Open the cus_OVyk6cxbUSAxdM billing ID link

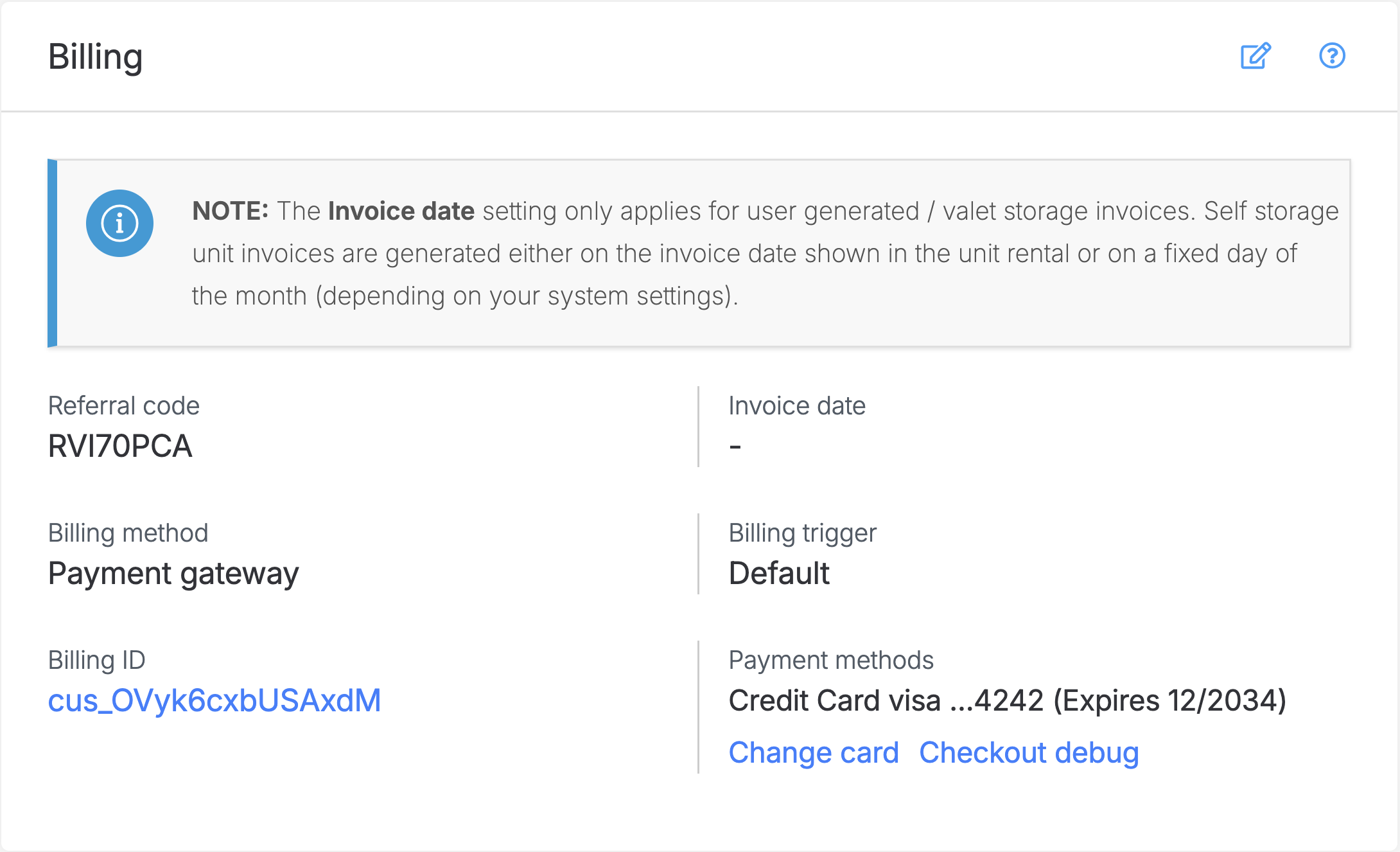point(214,700)
